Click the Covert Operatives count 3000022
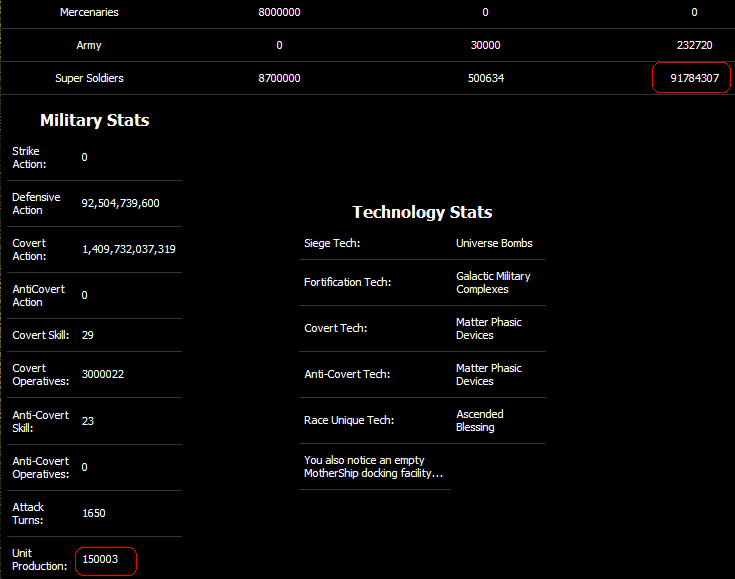735x579 pixels. point(102,374)
